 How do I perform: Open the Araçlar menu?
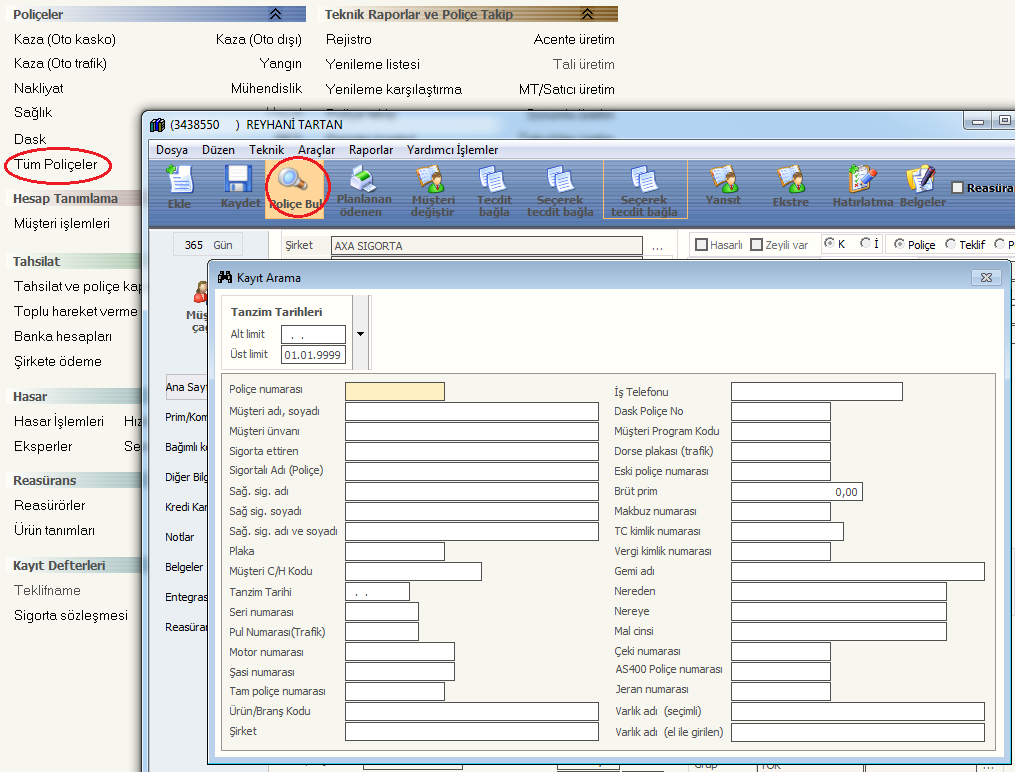click(x=316, y=150)
